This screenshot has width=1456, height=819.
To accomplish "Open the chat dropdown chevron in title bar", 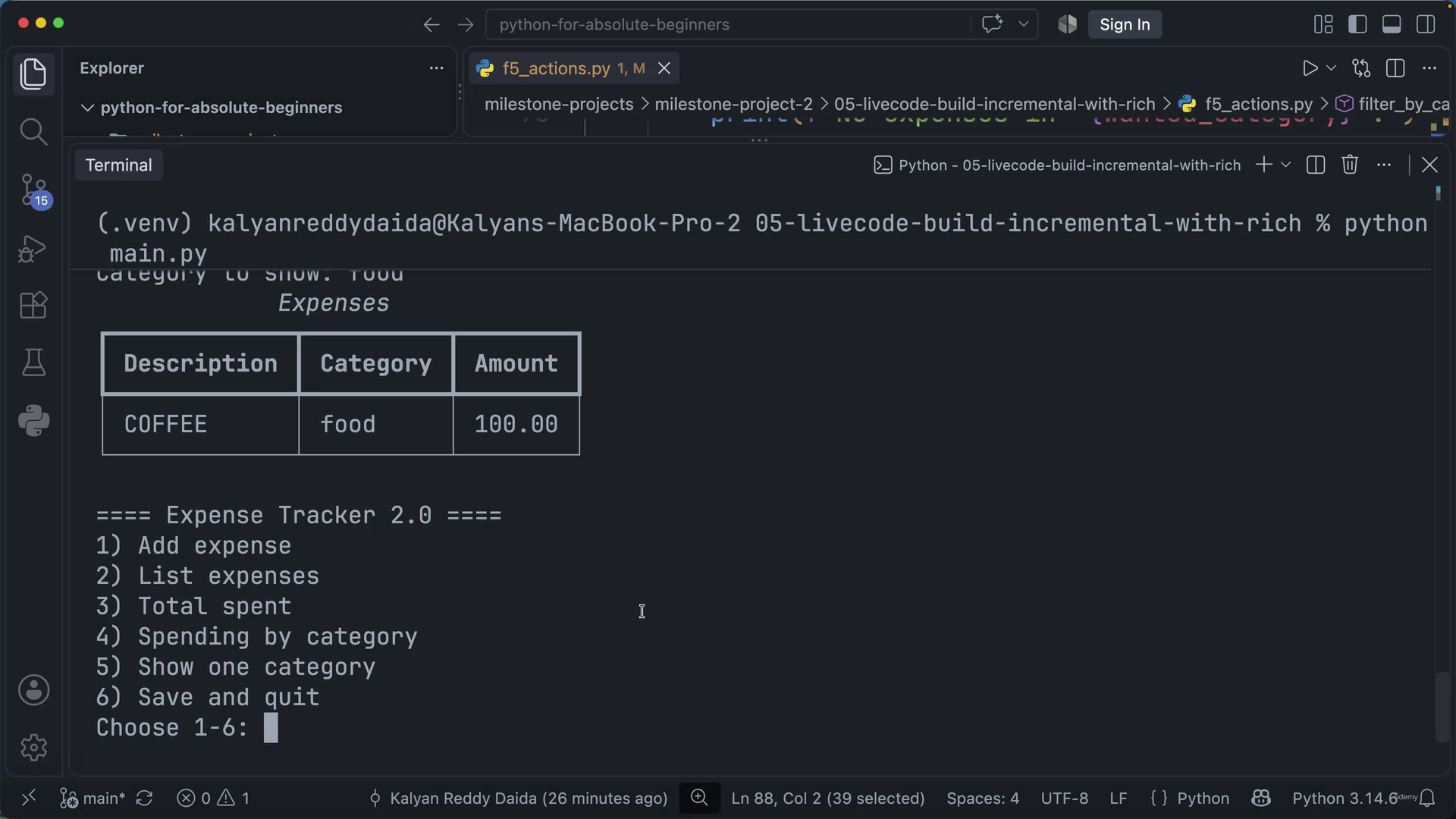I will (x=1024, y=24).
